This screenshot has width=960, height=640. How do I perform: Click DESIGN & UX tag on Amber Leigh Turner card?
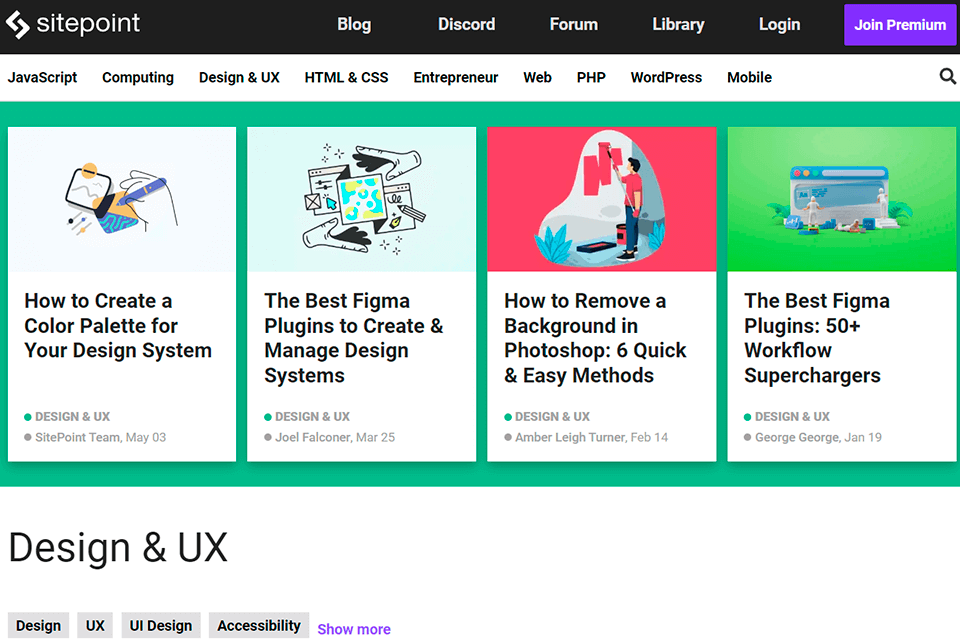(x=552, y=417)
